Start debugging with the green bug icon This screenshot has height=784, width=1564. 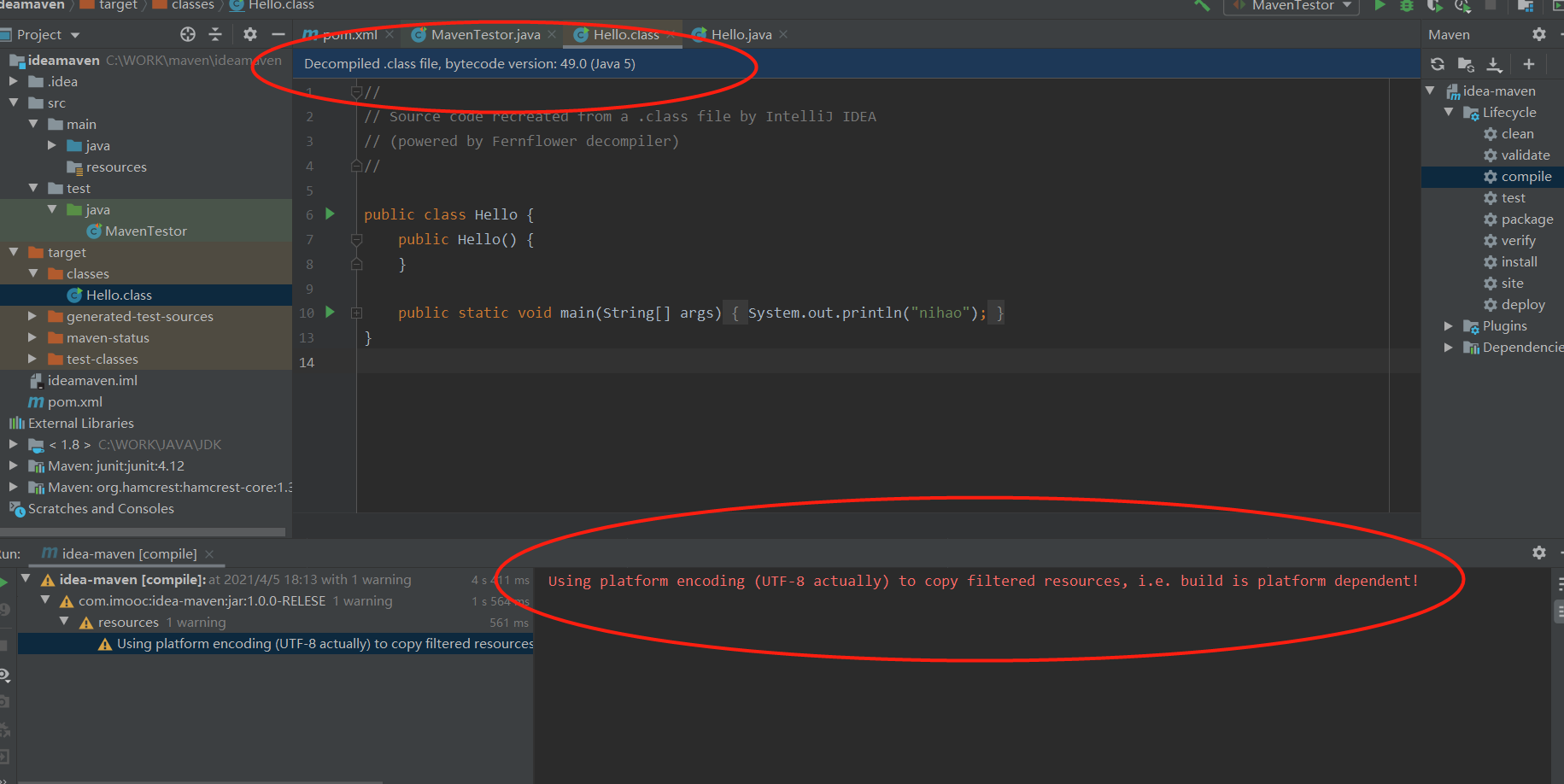click(1407, 5)
